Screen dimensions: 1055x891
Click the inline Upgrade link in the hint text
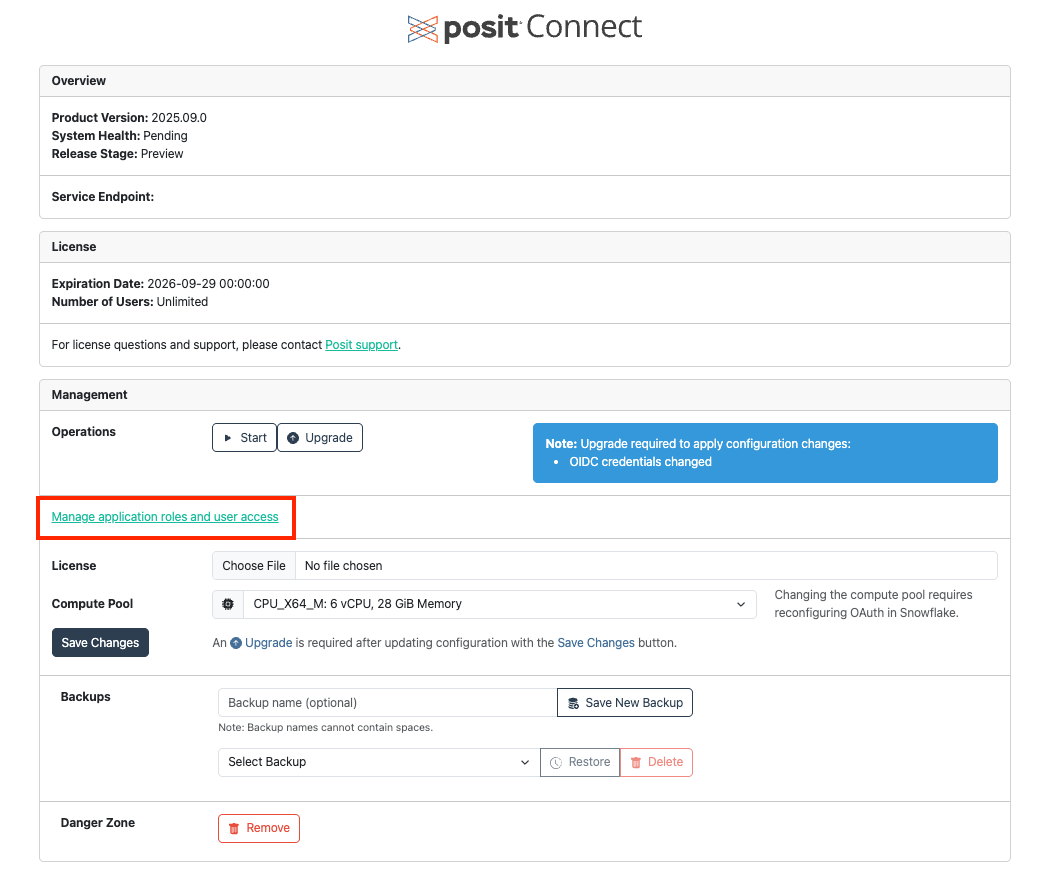[x=268, y=643]
